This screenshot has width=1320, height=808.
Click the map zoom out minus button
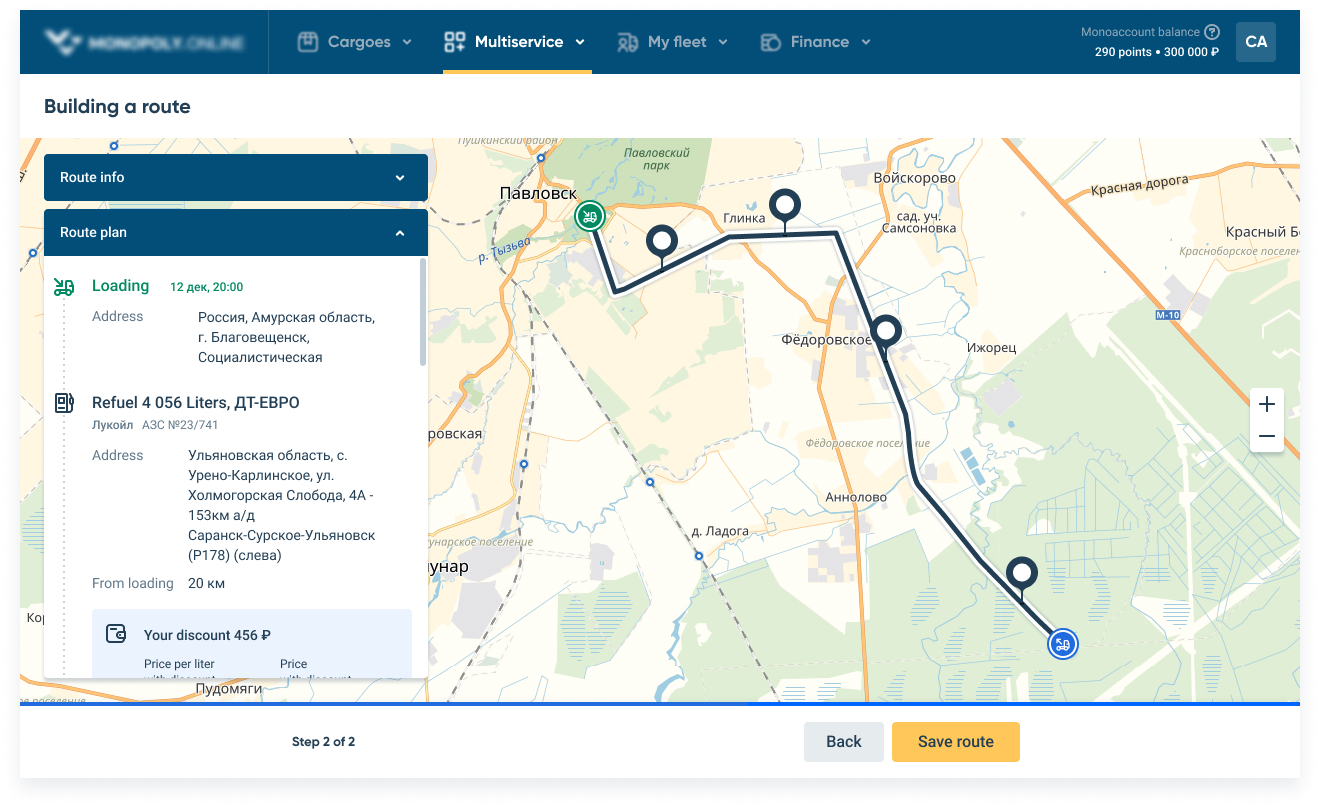point(1267,436)
